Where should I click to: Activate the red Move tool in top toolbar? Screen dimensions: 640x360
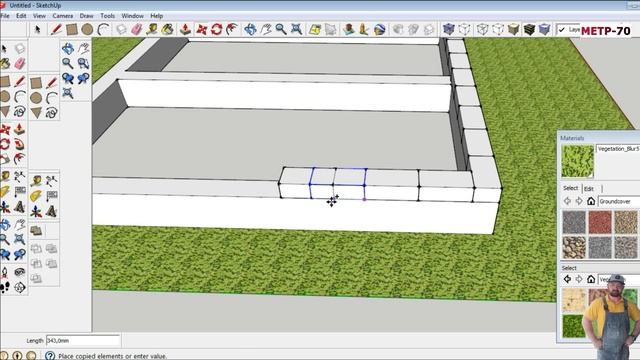201,29
